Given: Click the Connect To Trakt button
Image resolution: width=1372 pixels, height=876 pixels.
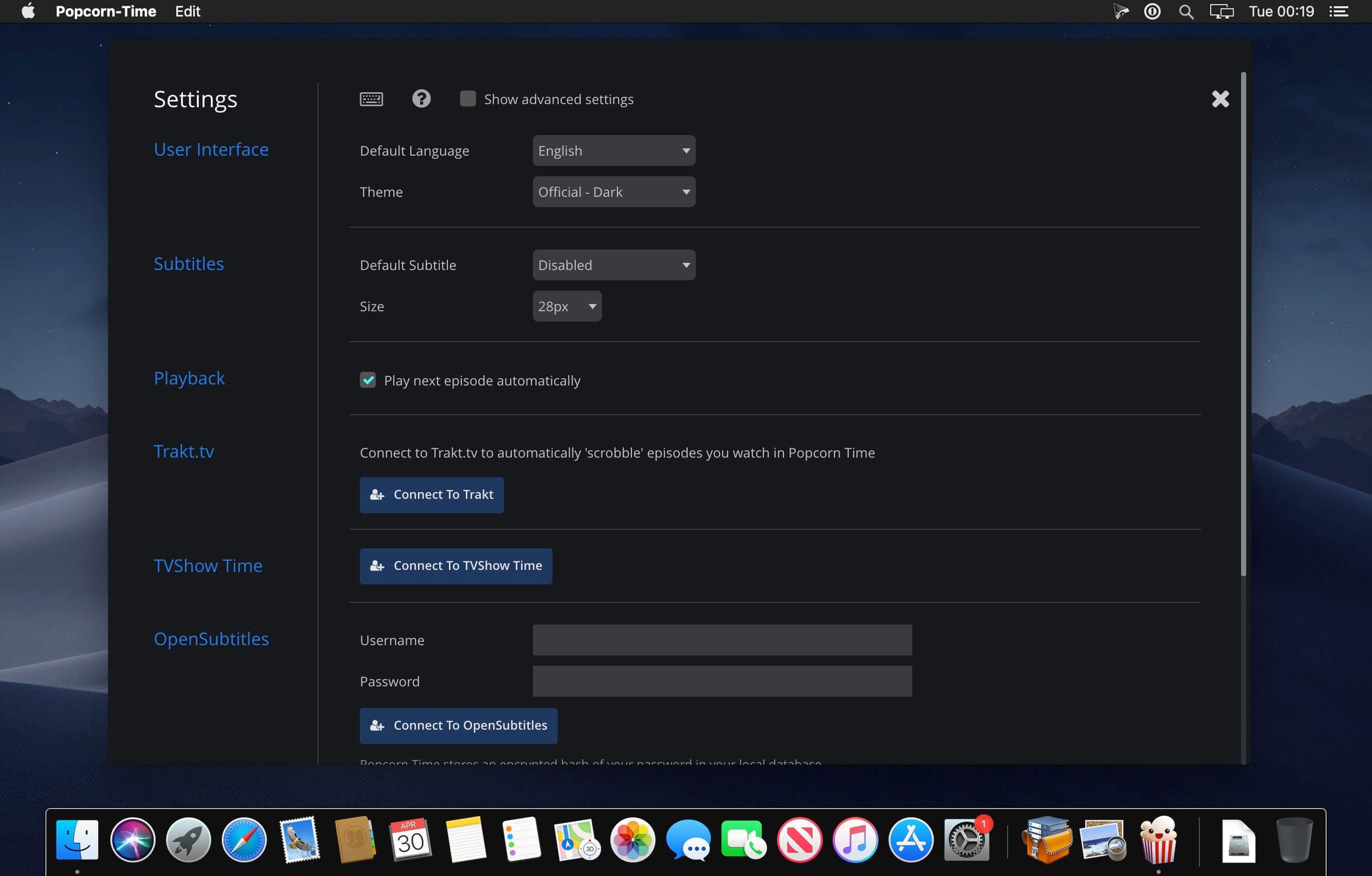Looking at the screenshot, I should [431, 495].
